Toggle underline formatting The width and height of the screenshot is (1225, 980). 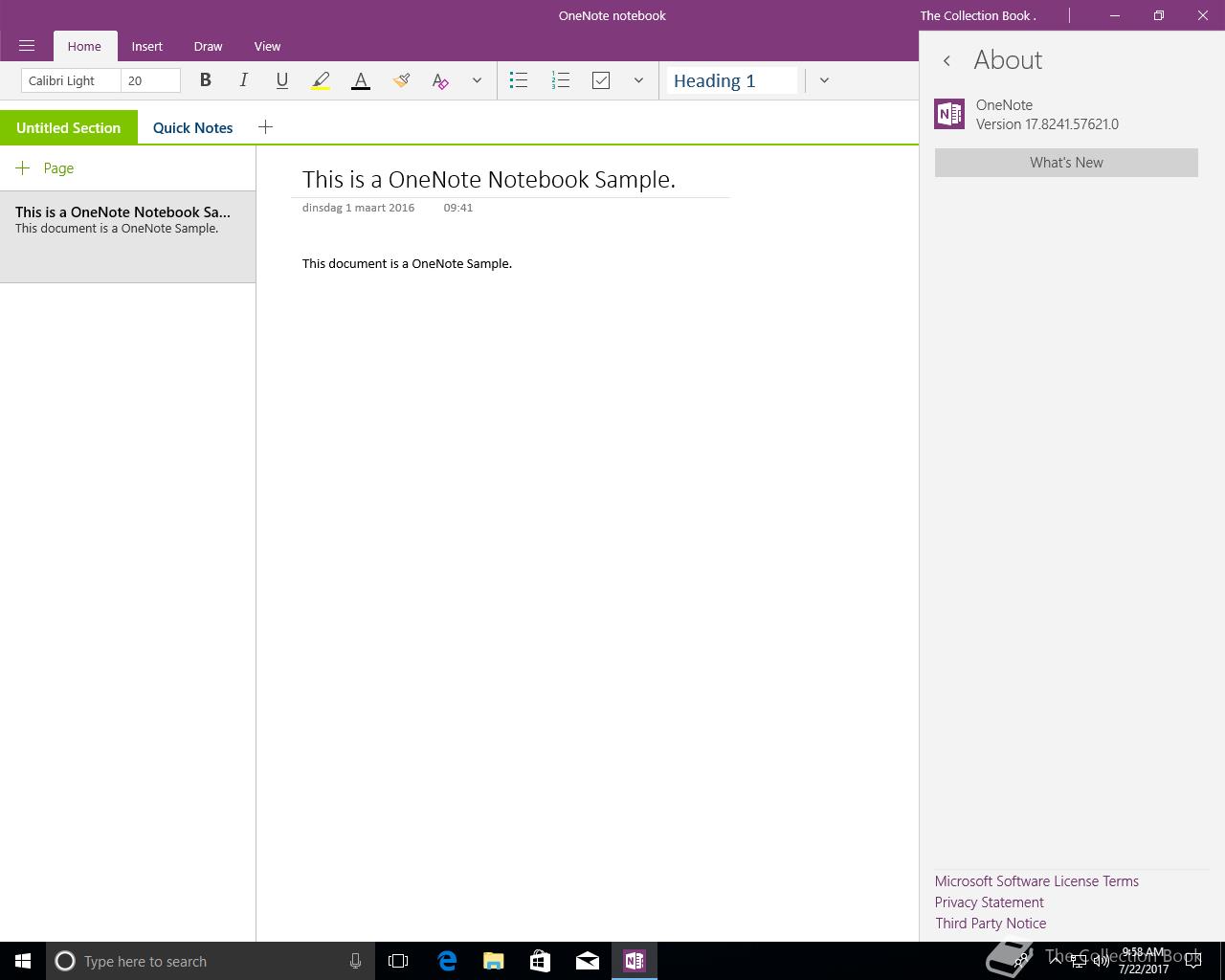(x=281, y=80)
